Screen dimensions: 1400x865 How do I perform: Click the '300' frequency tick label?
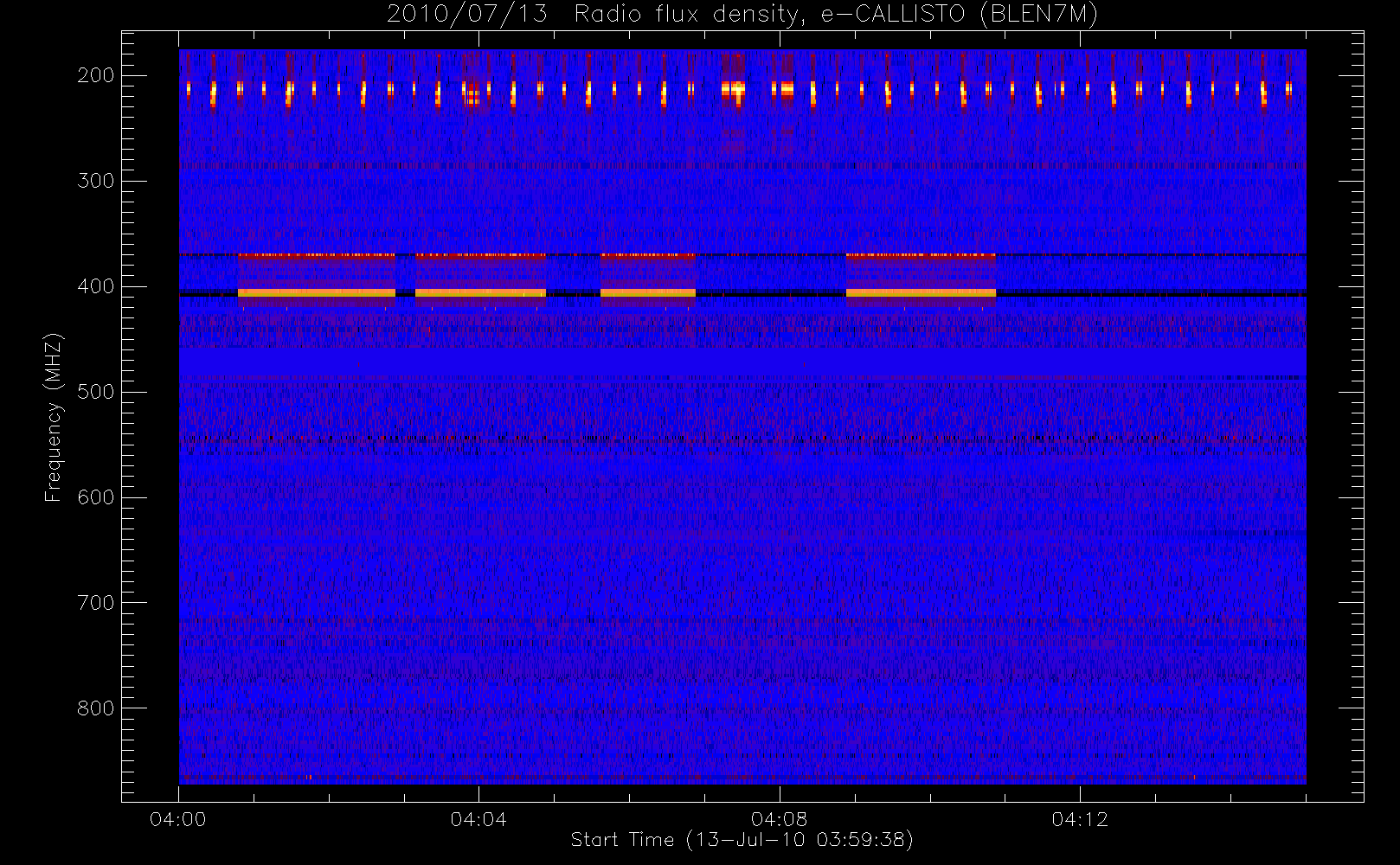(96, 181)
